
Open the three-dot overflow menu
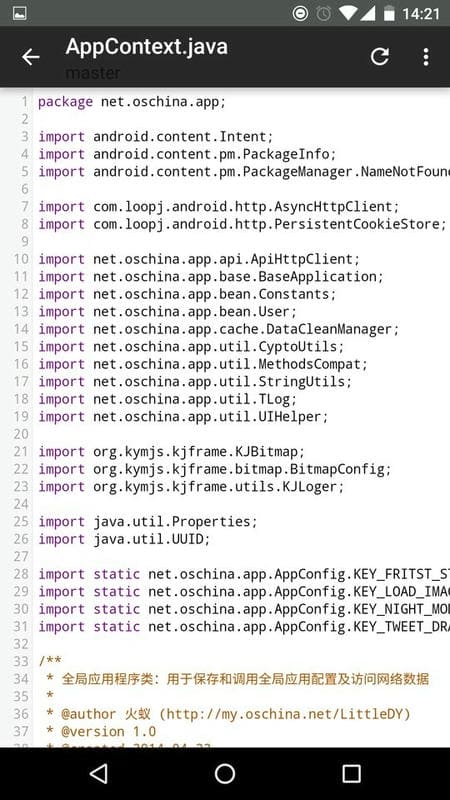coord(426,57)
